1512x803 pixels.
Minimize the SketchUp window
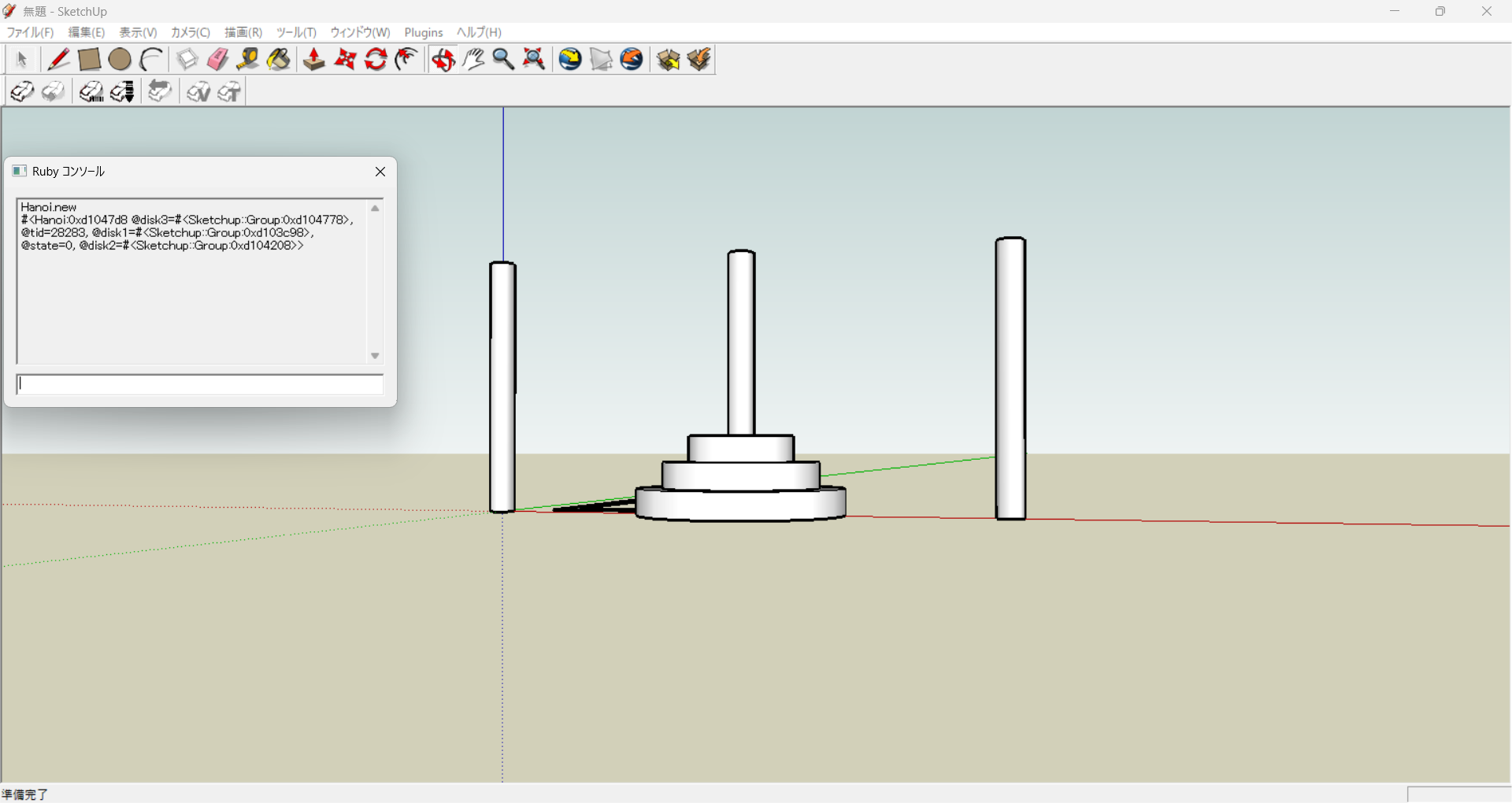click(x=1395, y=11)
